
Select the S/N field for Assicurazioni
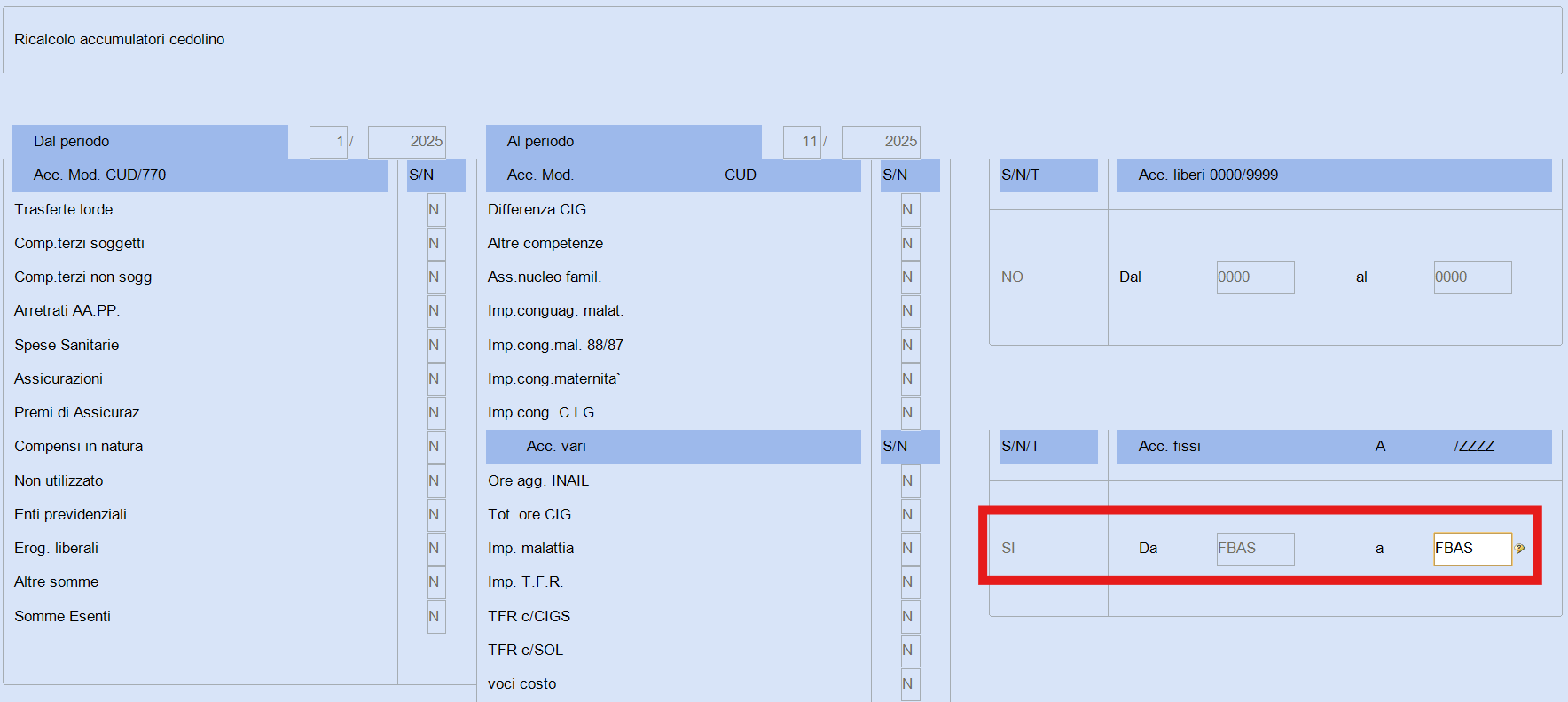(x=436, y=379)
